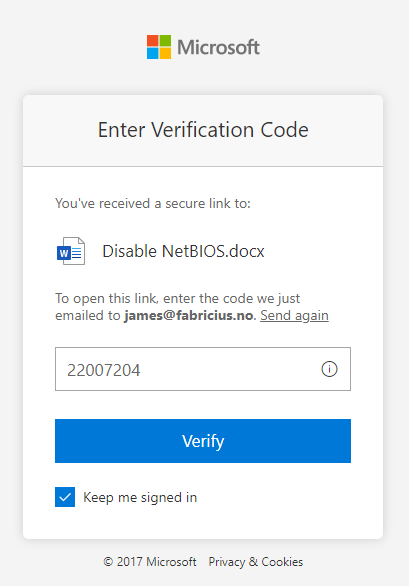Click the Word document icon
409x586 pixels.
pyautogui.click(x=71, y=251)
